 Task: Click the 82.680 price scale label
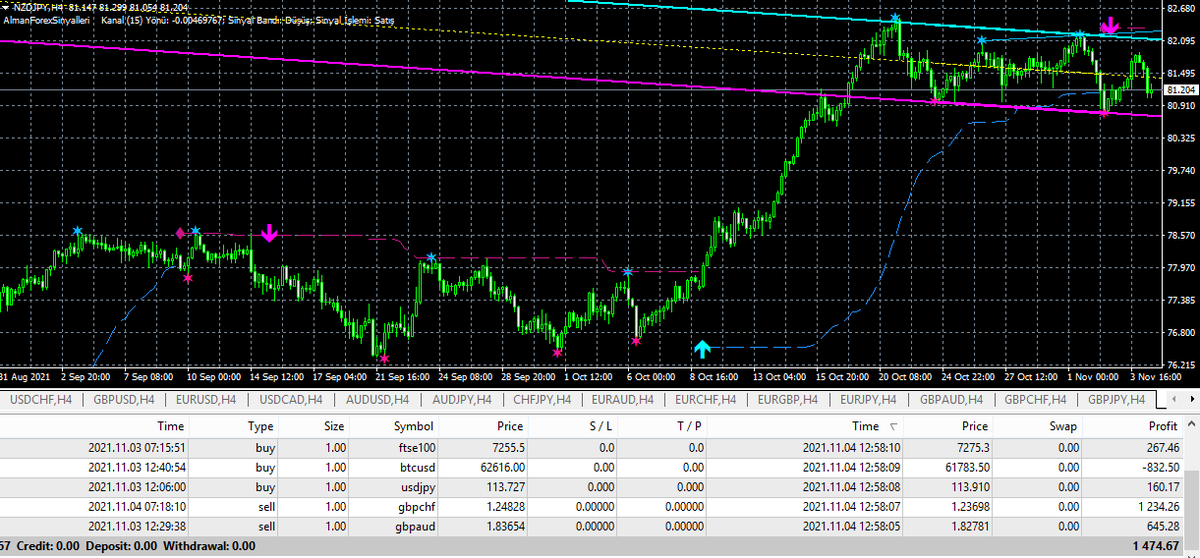point(1181,9)
